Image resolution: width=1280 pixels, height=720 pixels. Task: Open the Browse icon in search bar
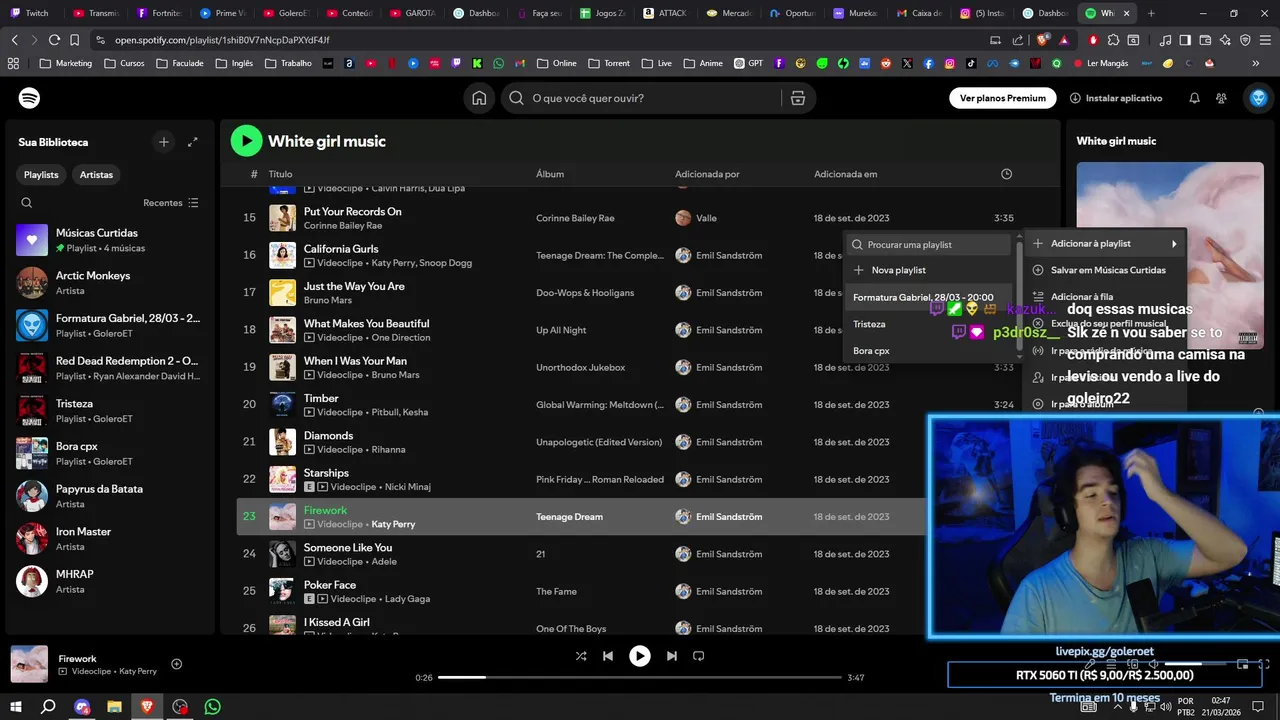797,98
